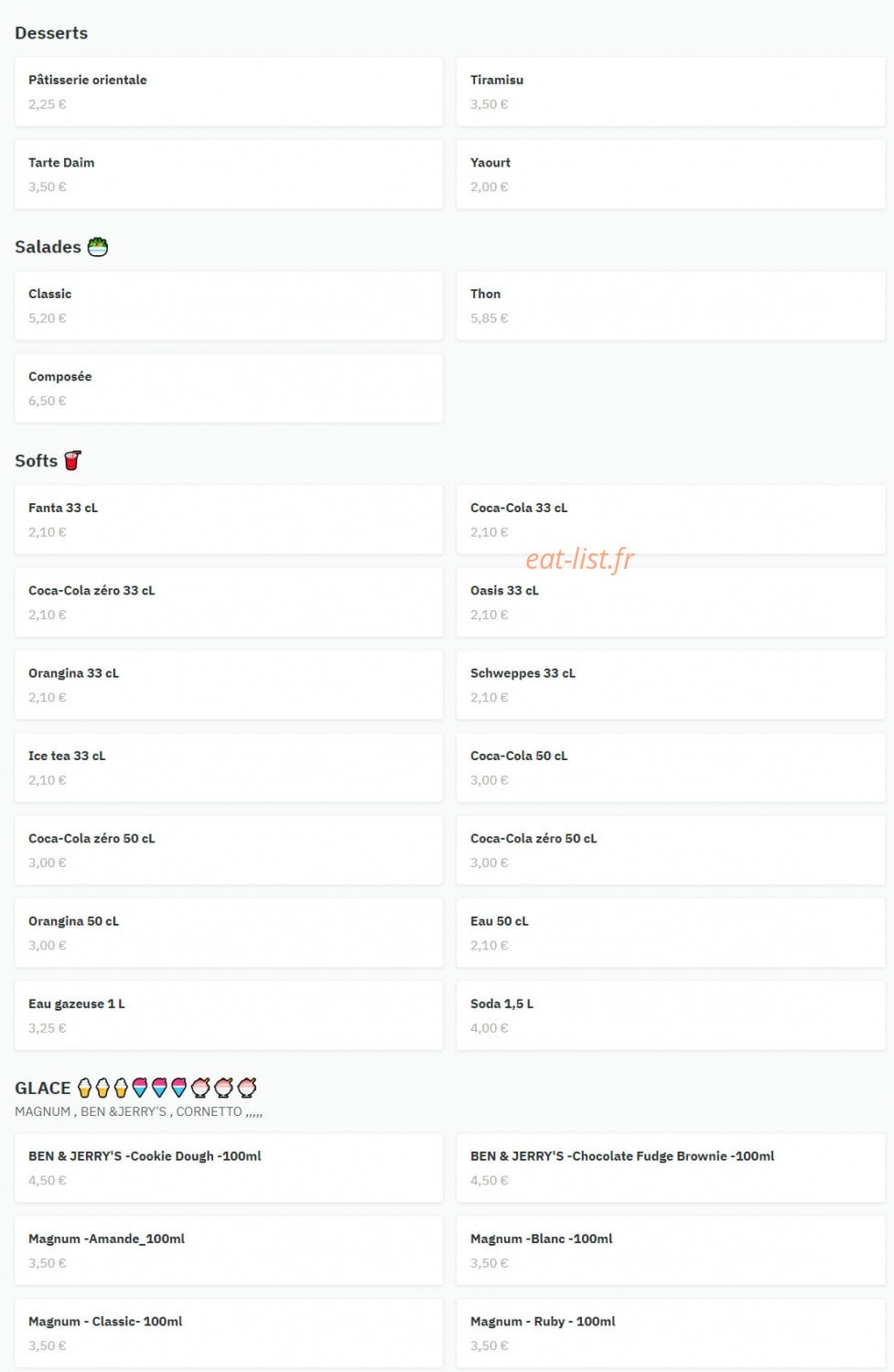Pick Ice tea 33 cL card
This screenshot has width=894, height=1372.
[229, 767]
